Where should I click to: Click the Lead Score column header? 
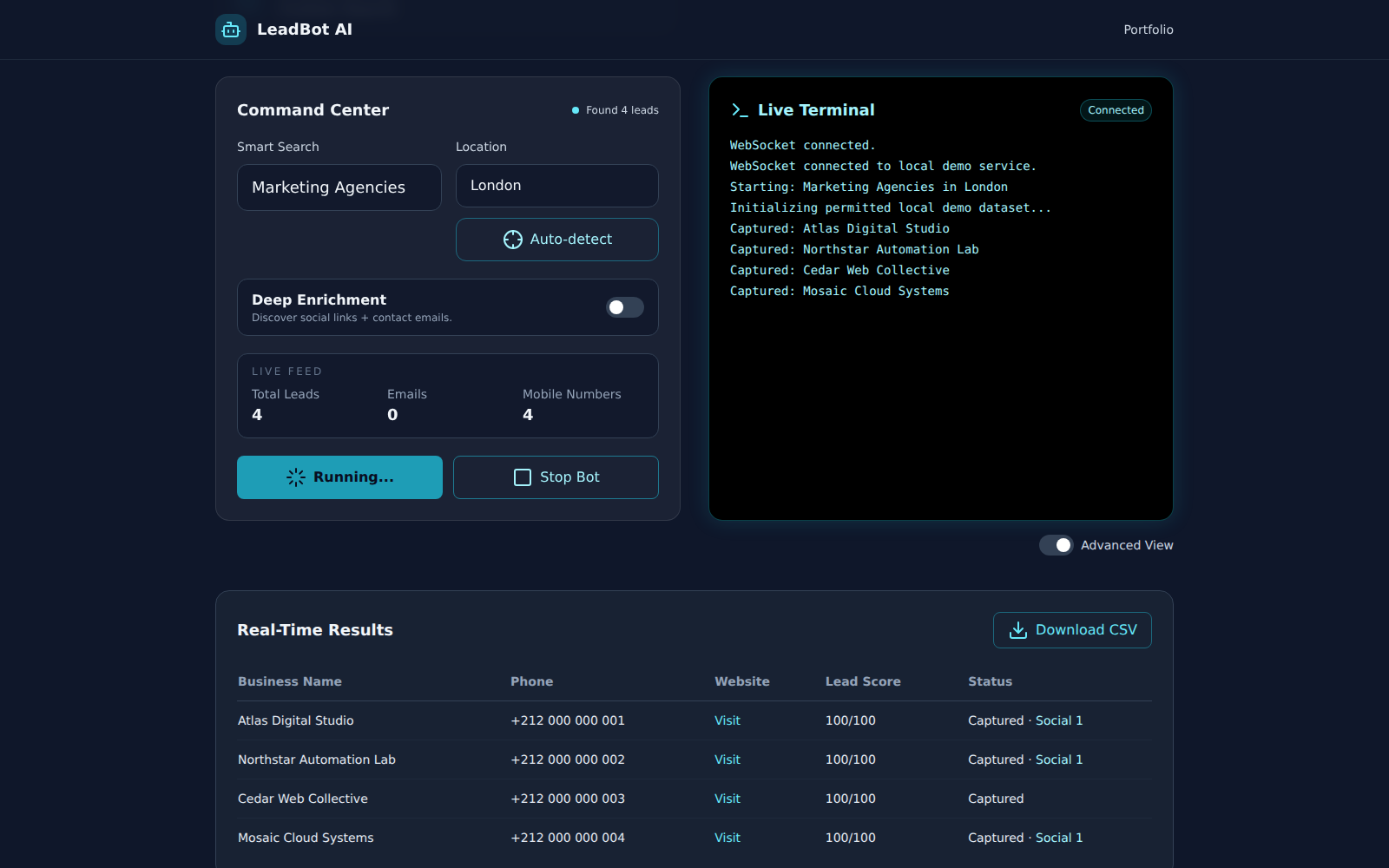point(863,681)
